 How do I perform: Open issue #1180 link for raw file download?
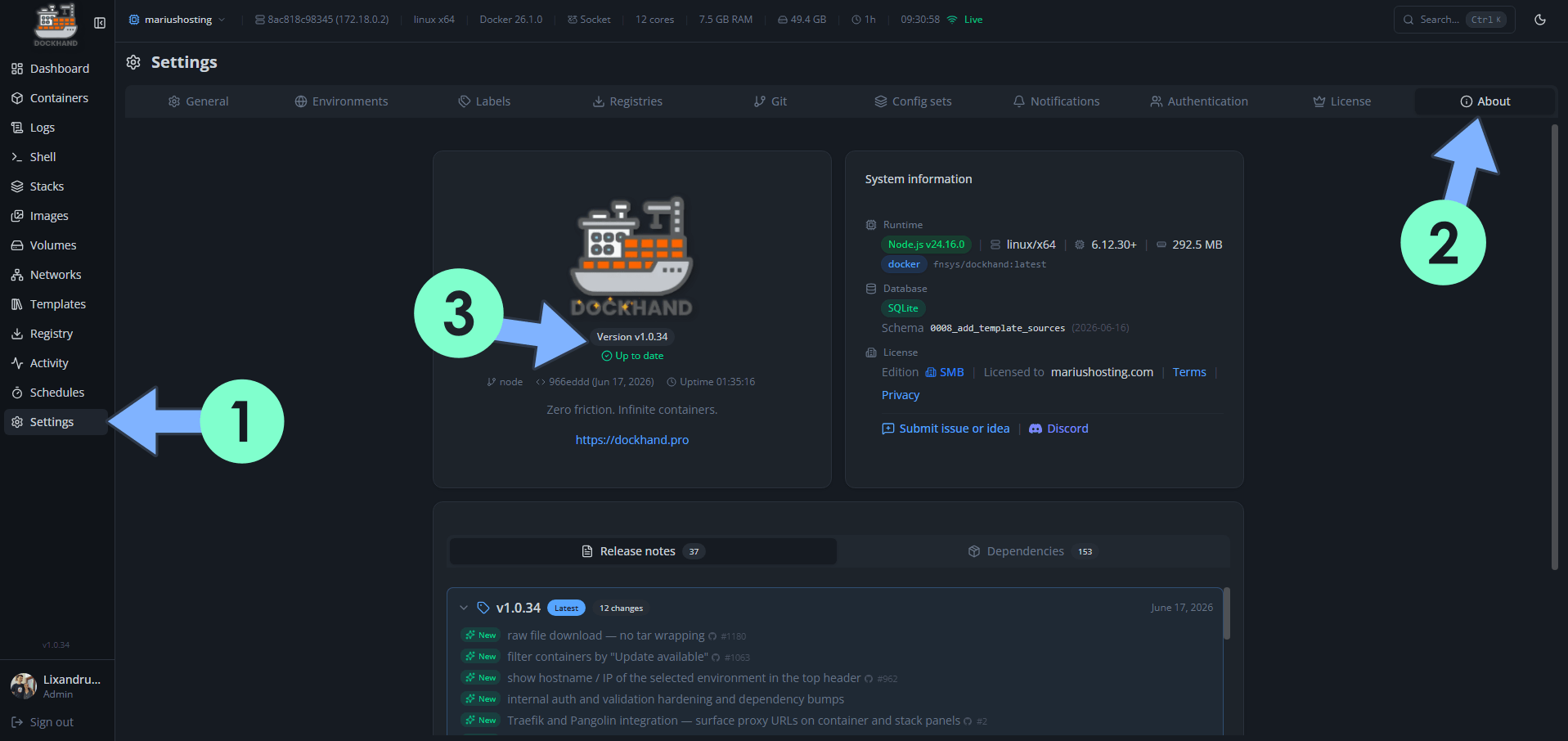click(727, 636)
